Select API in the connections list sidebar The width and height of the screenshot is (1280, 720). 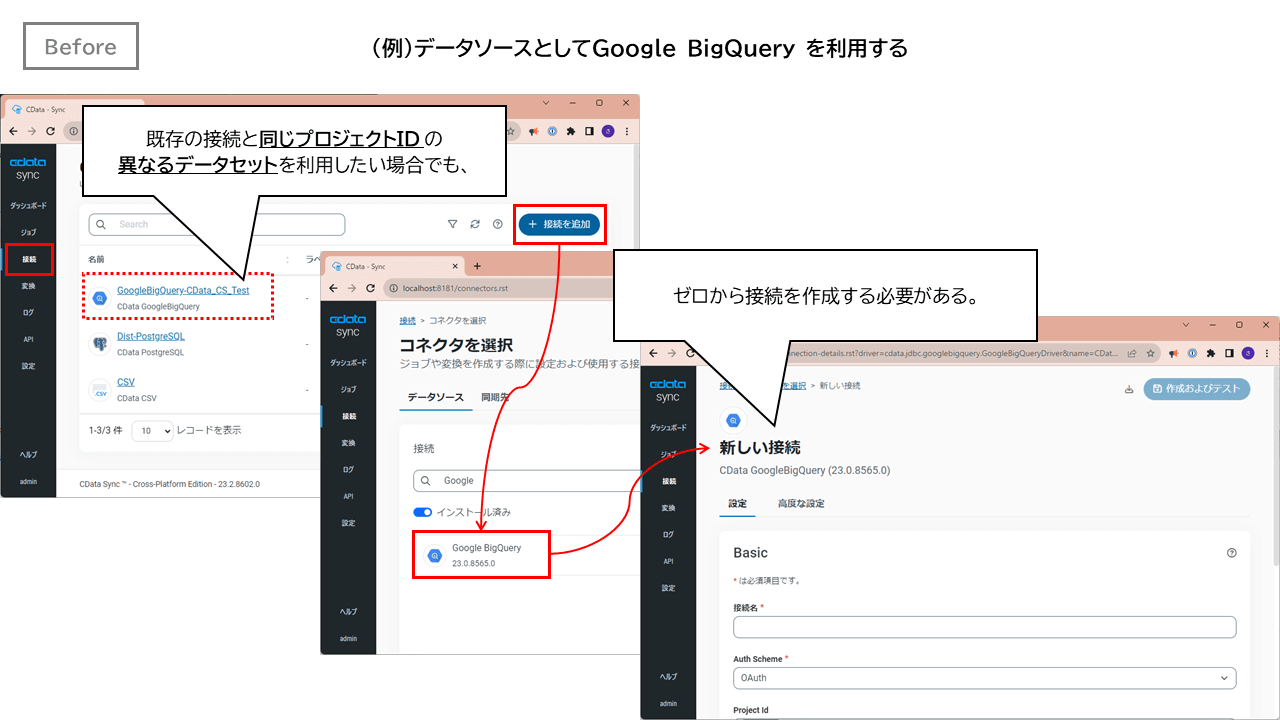click(x=28, y=339)
